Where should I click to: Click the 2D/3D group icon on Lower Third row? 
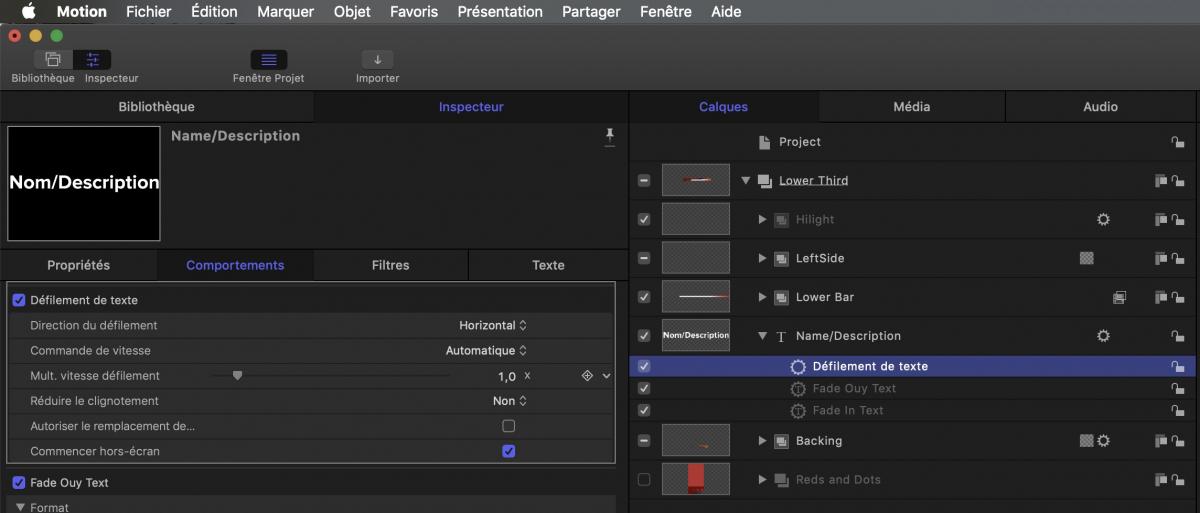click(1161, 181)
